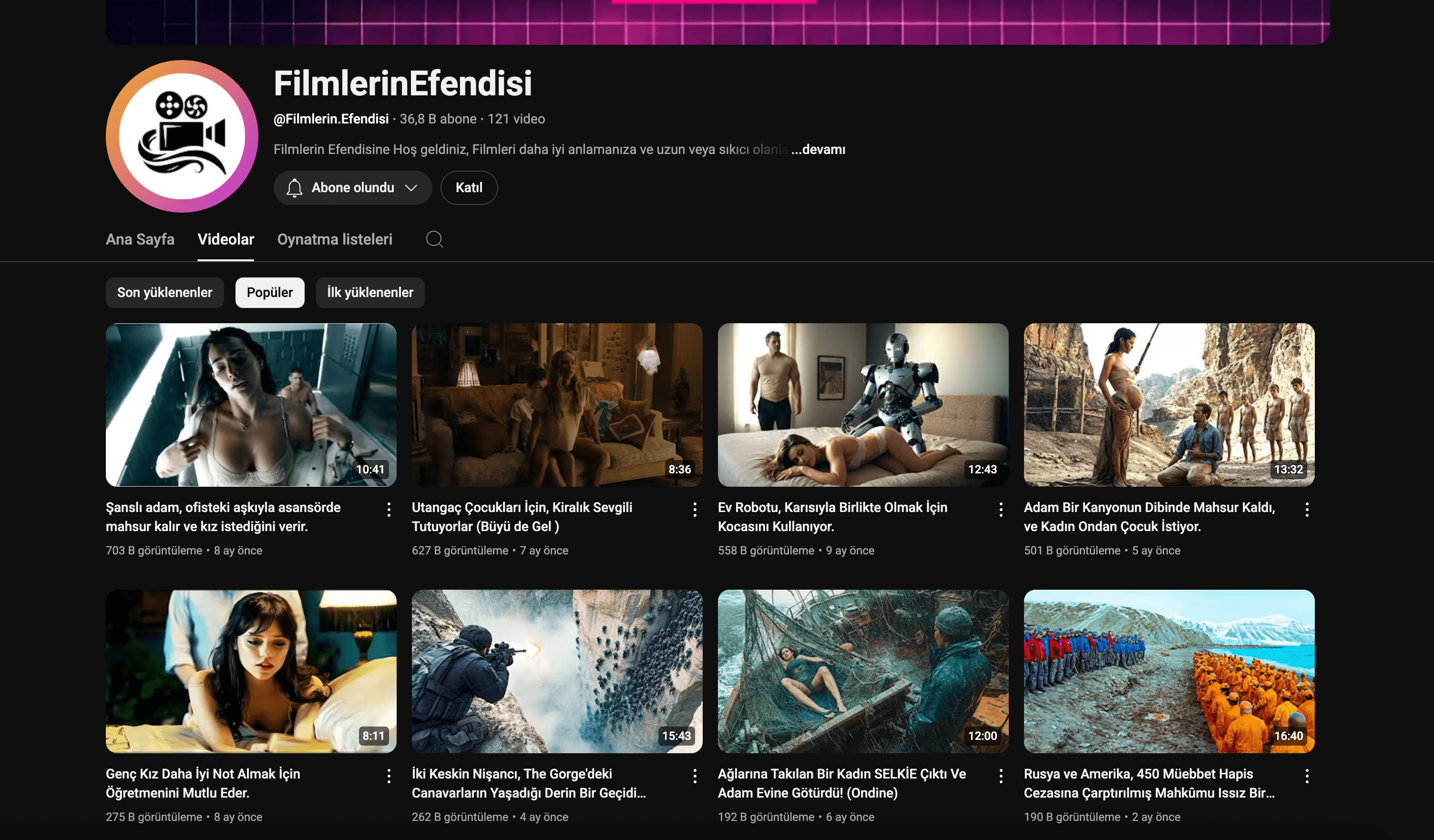Click the 627 B görüntüleme view count
The image size is (1434, 840).
point(461,550)
